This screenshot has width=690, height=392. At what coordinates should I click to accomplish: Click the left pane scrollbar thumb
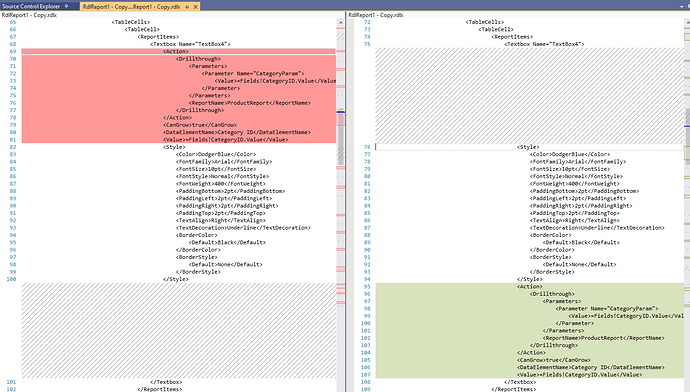click(x=341, y=136)
